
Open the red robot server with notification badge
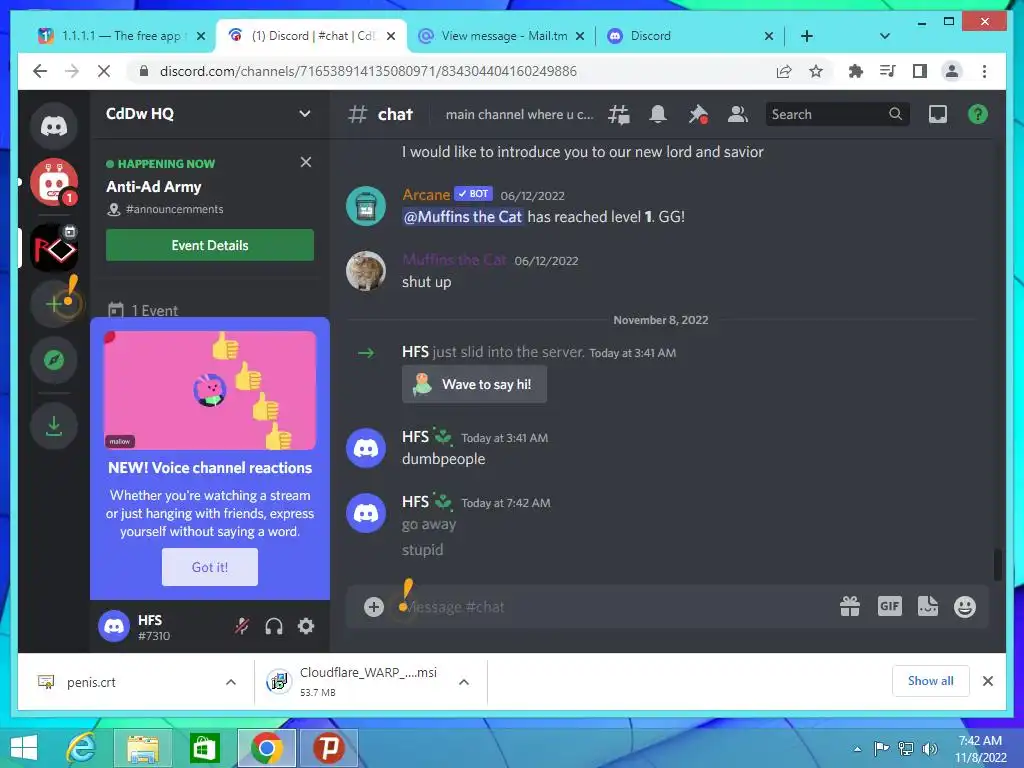(54, 182)
